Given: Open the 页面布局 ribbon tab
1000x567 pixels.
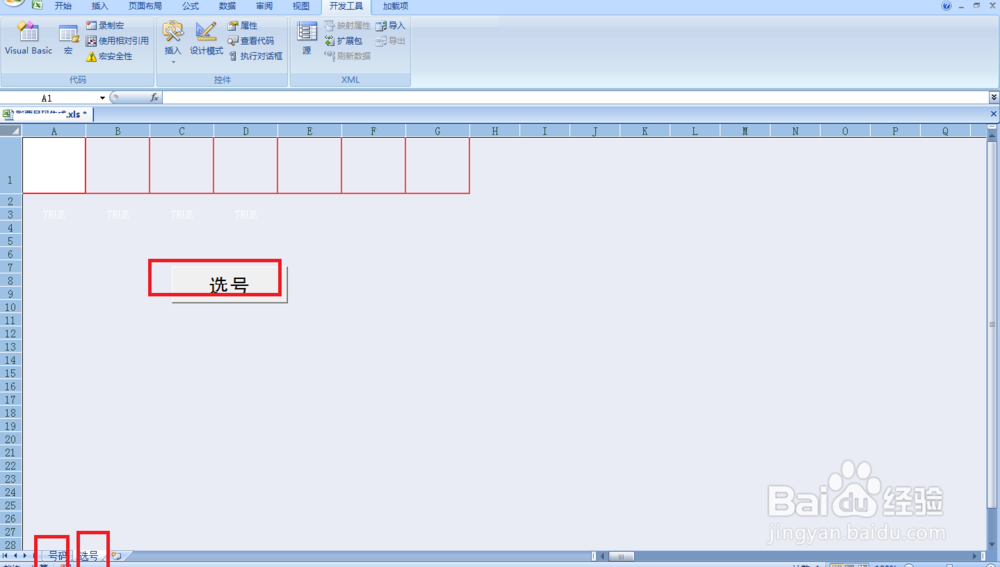Looking at the screenshot, I should (x=145, y=6).
